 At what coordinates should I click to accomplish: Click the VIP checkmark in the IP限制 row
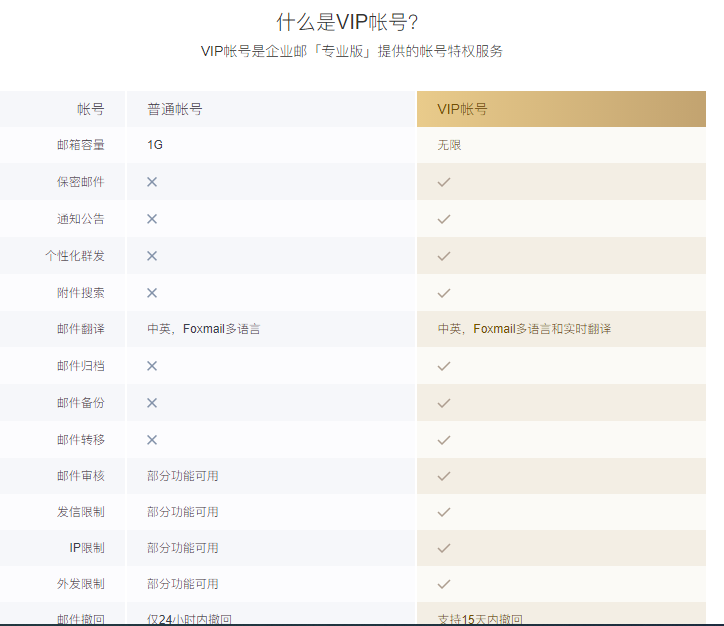444,548
